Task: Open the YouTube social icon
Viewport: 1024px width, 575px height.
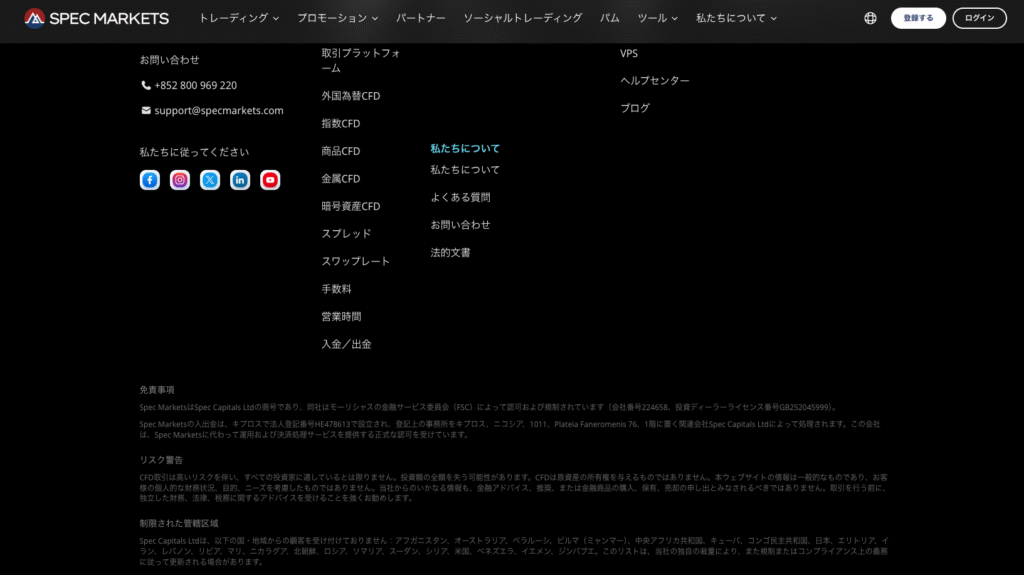Action: 270,180
